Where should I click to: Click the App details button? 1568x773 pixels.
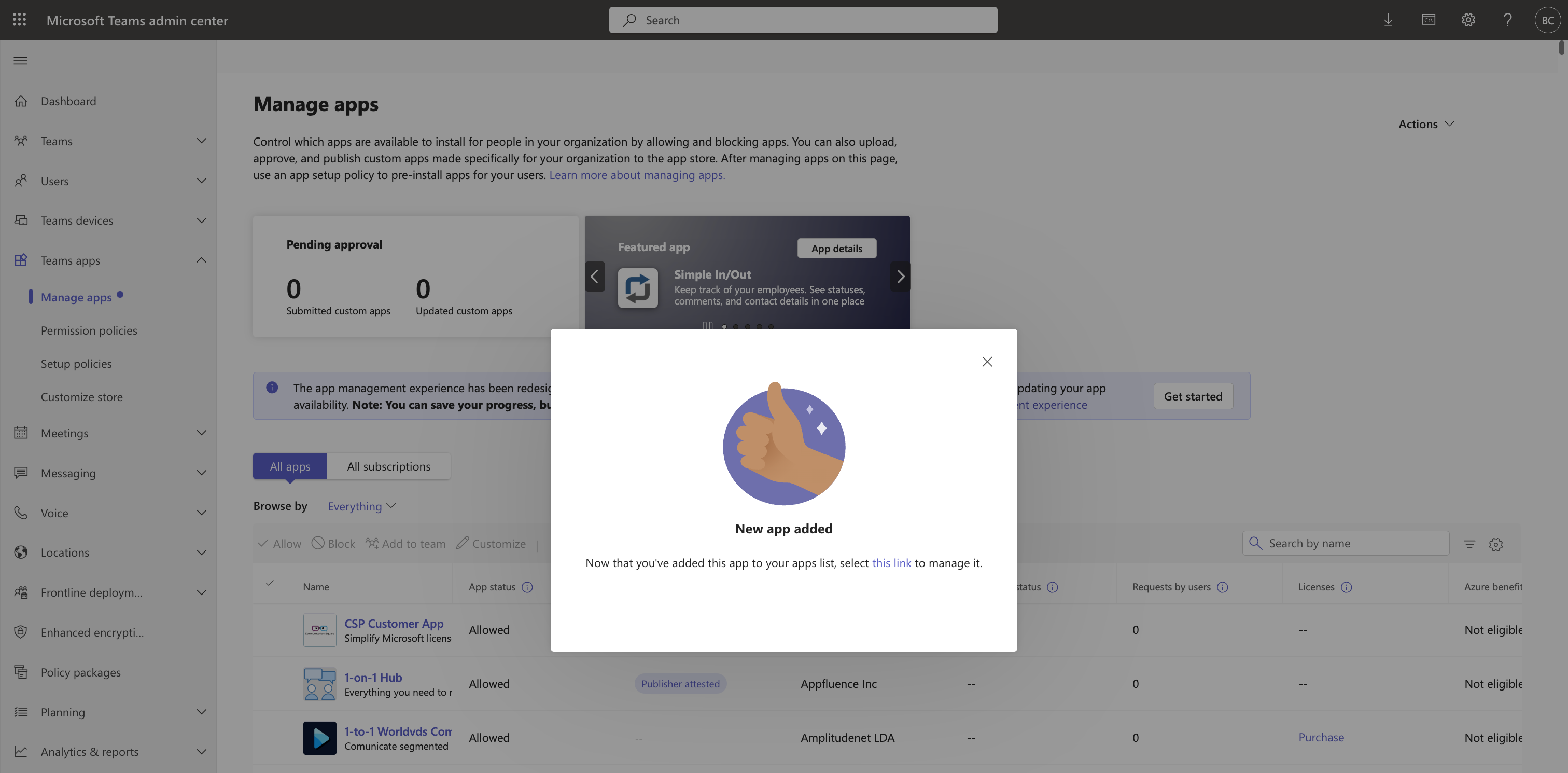pos(836,249)
